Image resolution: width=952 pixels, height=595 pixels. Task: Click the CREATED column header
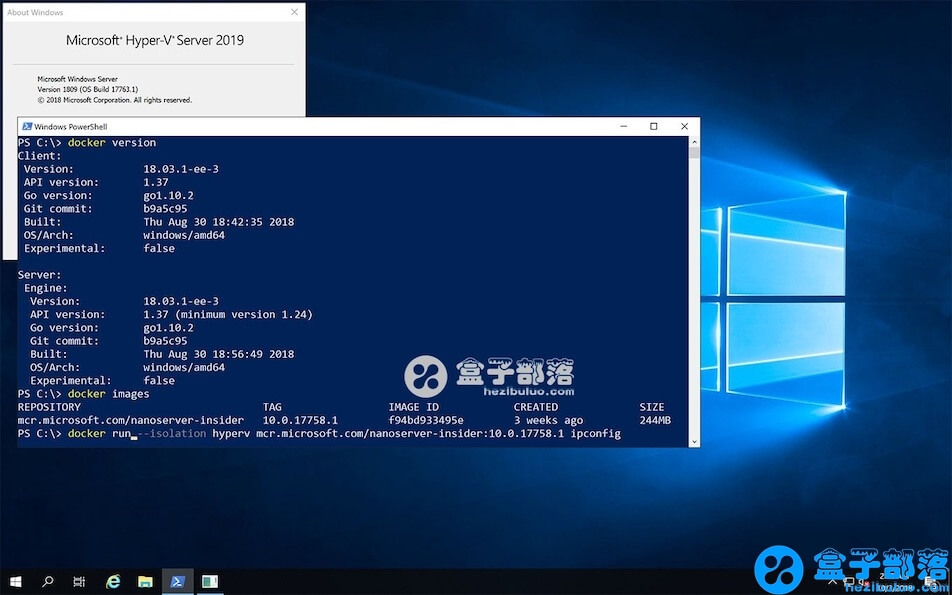point(536,407)
